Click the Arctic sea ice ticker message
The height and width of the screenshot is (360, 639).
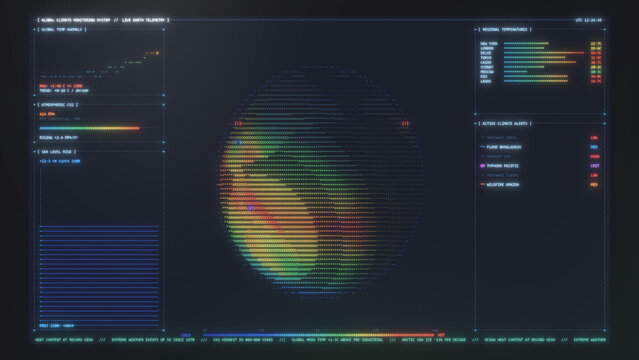coord(434,340)
